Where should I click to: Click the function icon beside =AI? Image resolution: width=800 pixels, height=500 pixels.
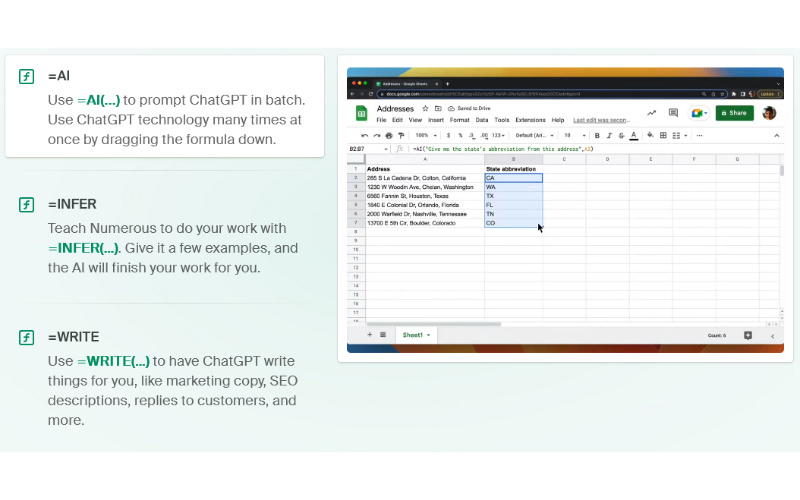point(27,77)
